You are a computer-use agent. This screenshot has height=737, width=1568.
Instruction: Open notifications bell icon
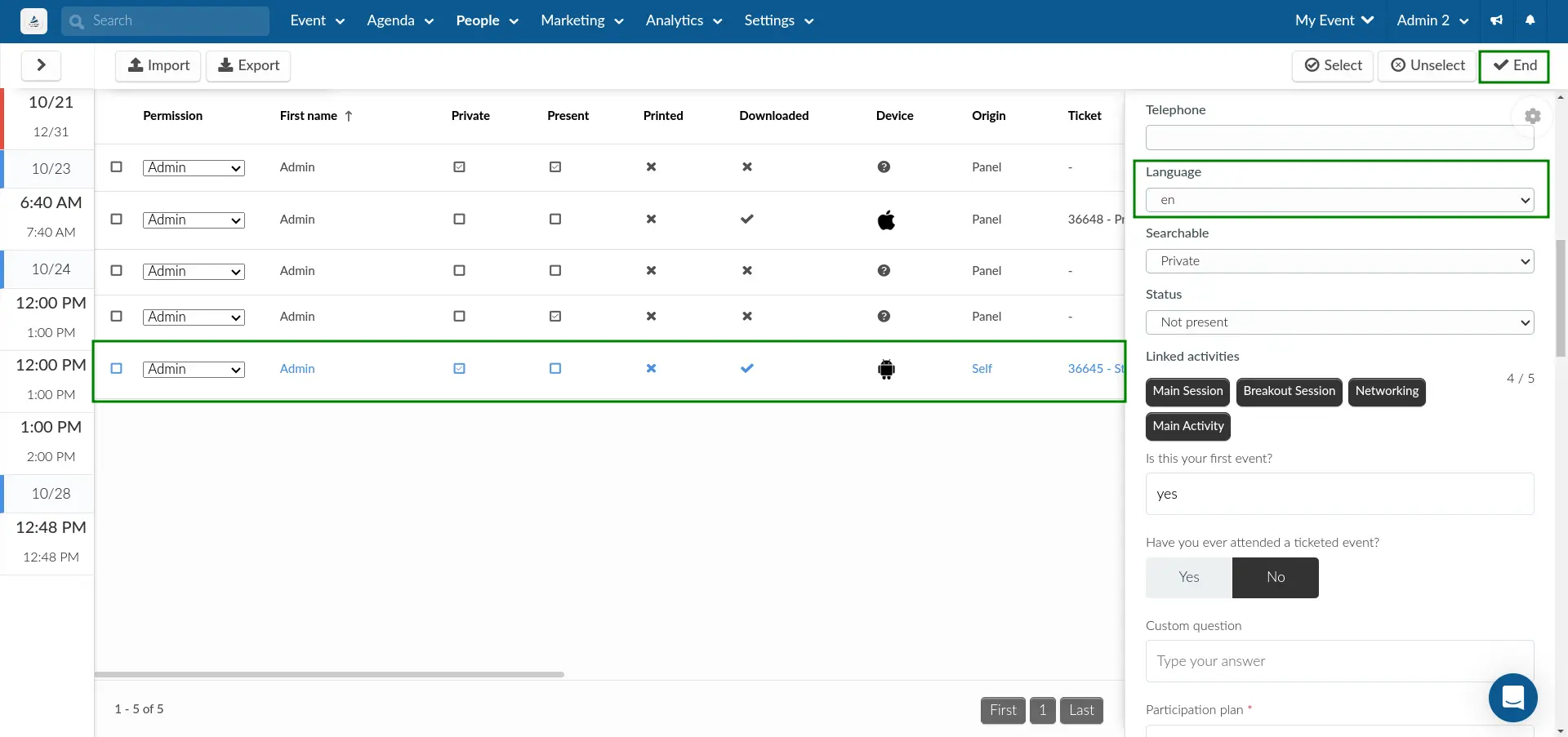tap(1530, 20)
